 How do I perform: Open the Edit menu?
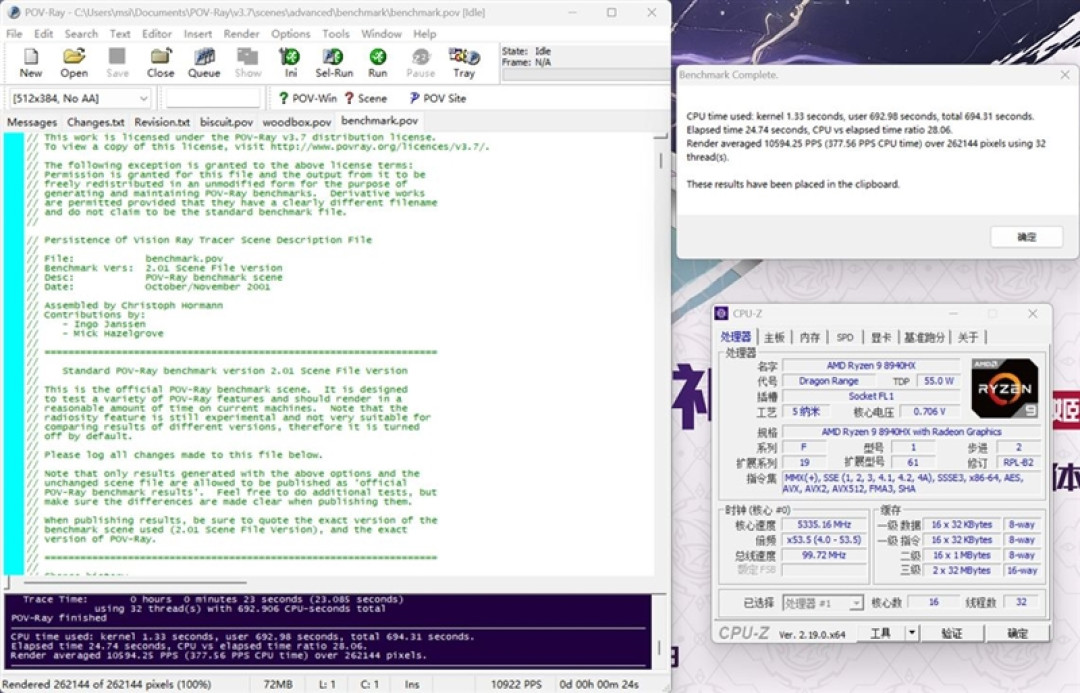43,34
